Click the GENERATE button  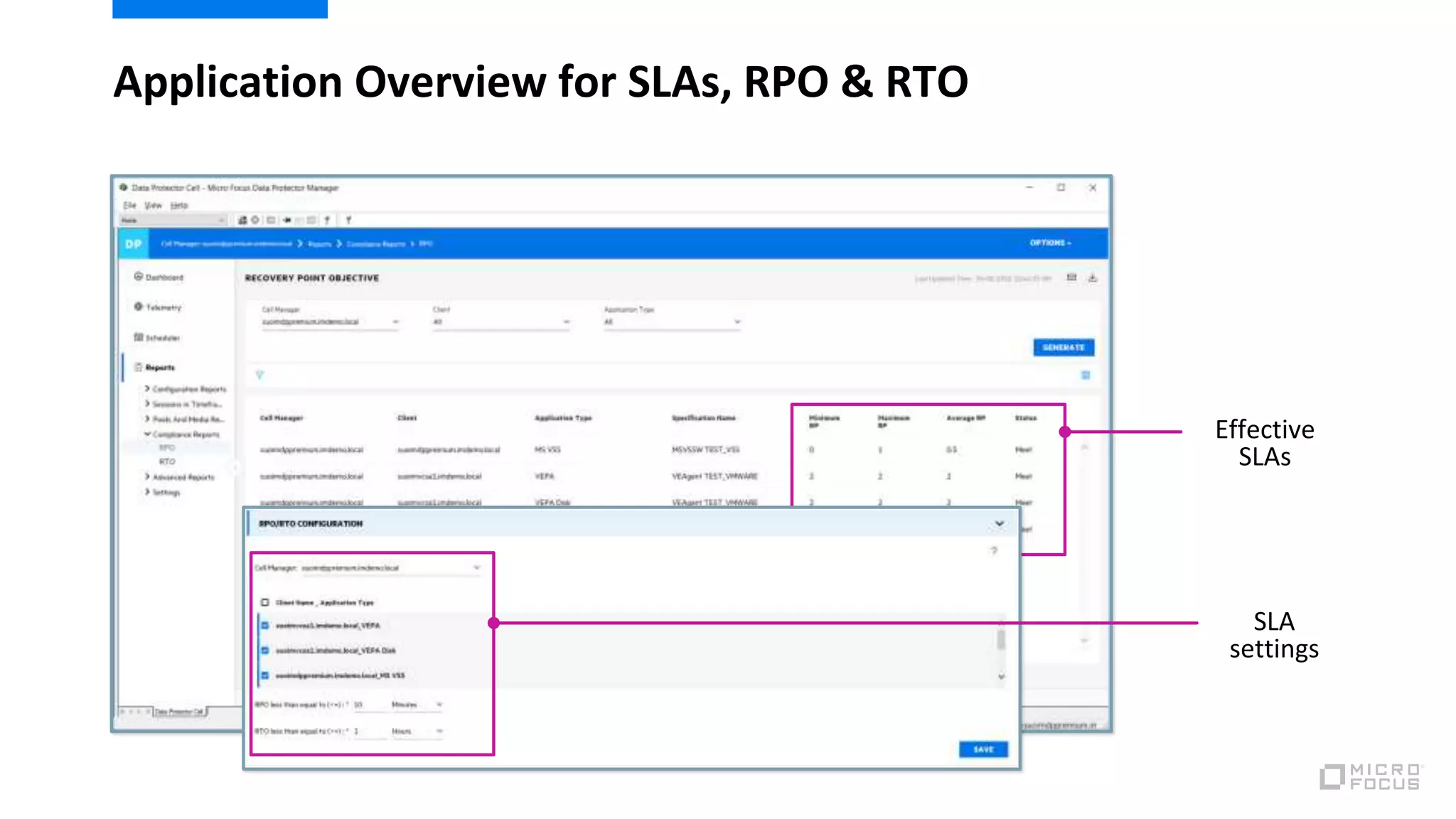coord(1064,348)
